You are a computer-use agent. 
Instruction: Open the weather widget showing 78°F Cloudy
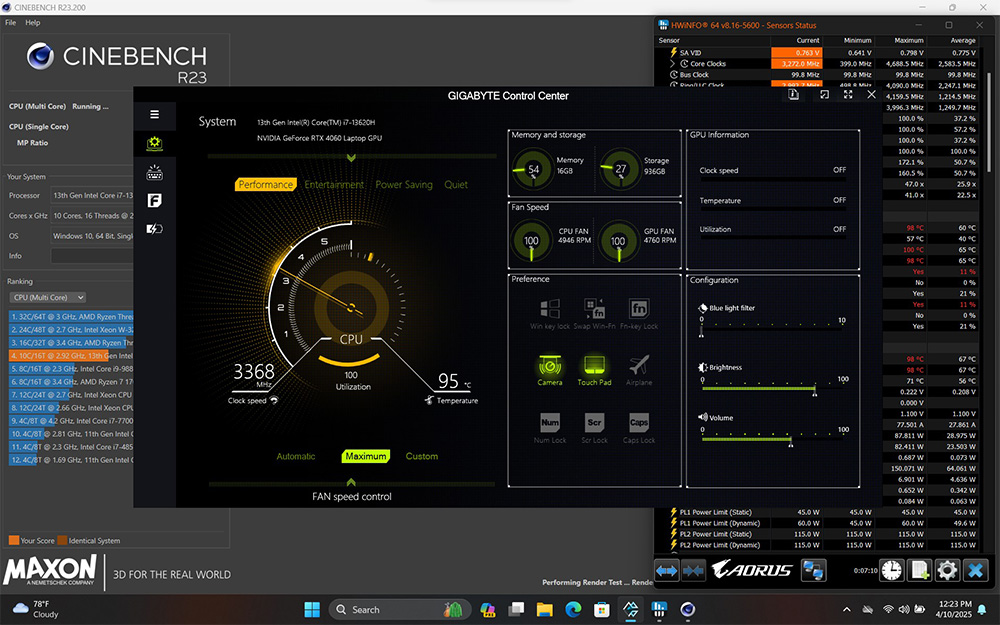tap(37, 609)
